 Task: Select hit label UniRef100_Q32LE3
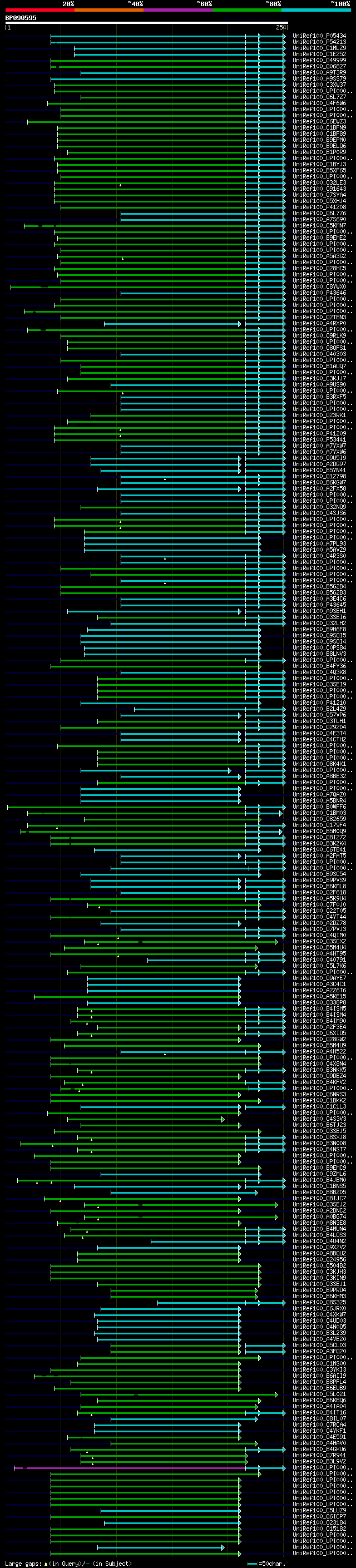(x=319, y=182)
